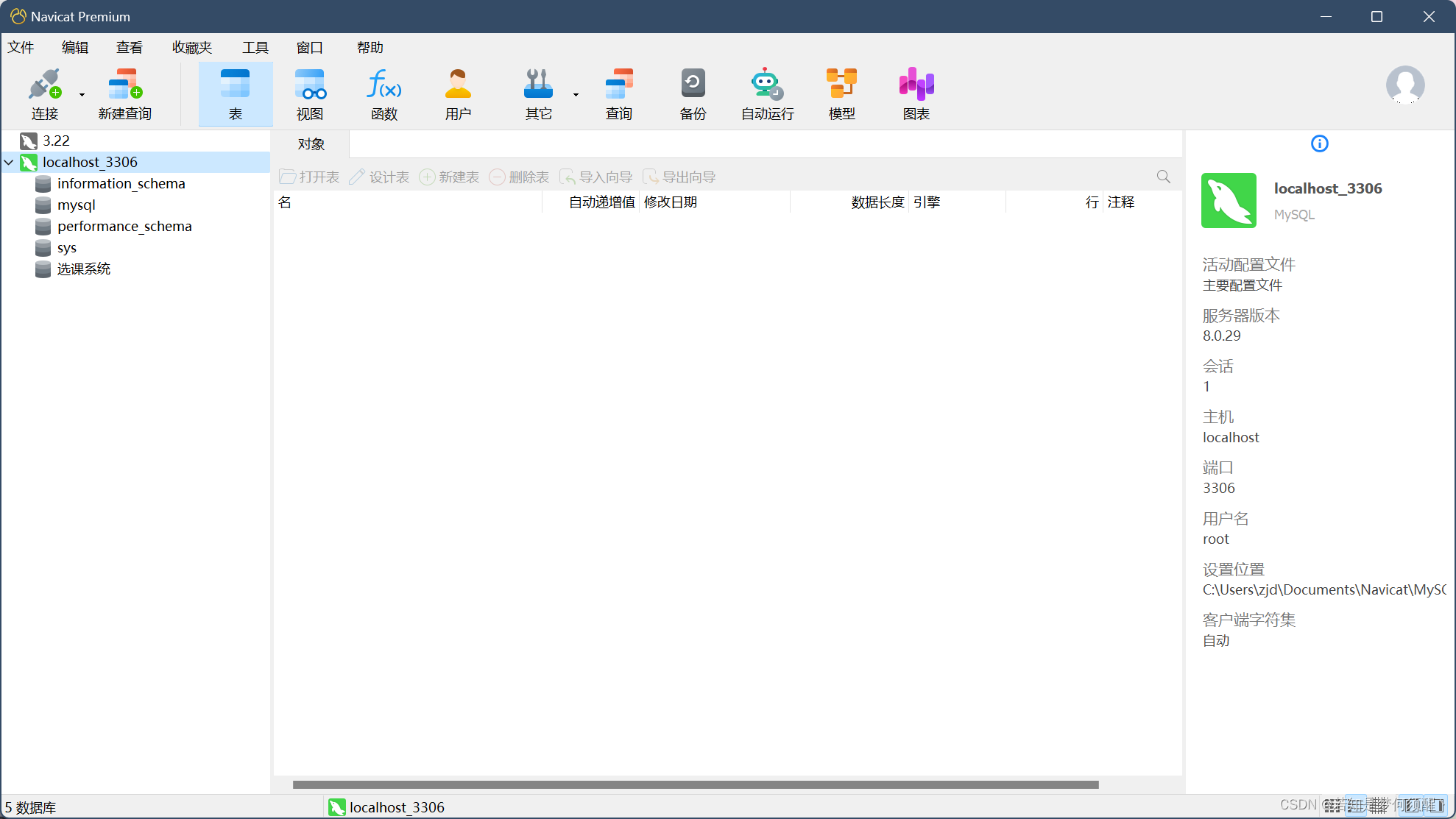Open the 模型 (Model) designer

(841, 93)
